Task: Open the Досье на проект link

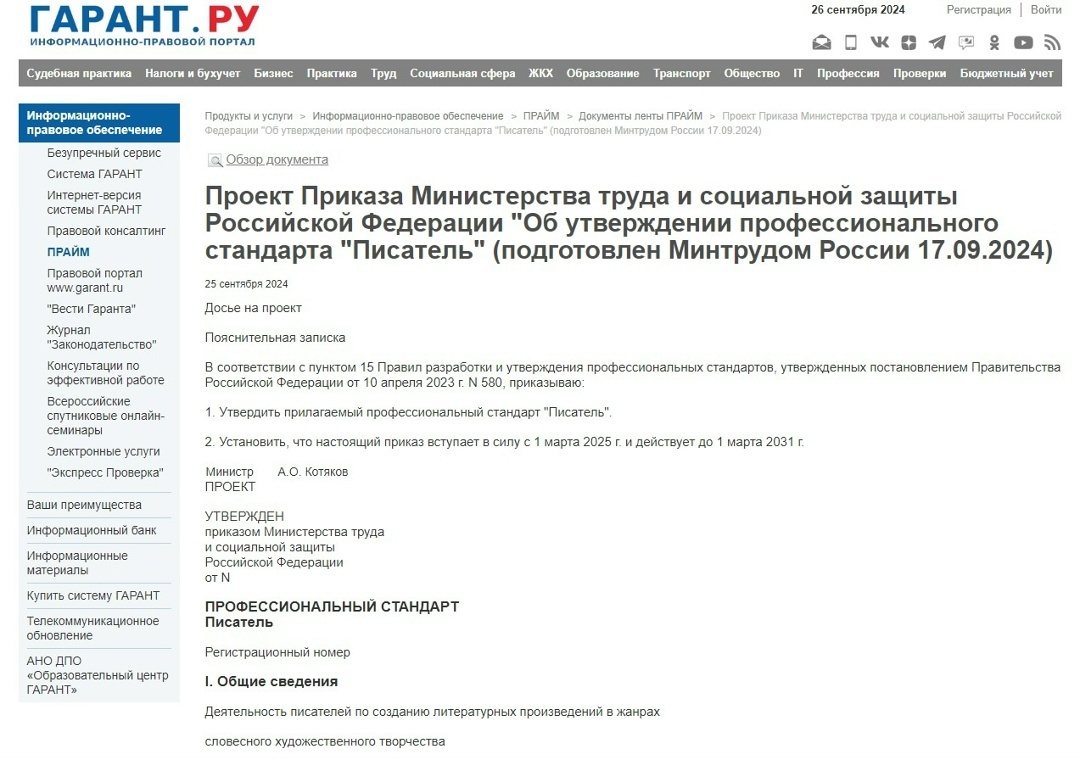Action: (253, 308)
